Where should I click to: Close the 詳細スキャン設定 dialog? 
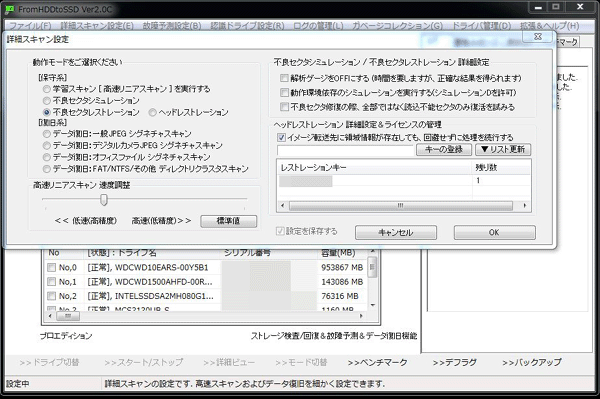click(538, 37)
